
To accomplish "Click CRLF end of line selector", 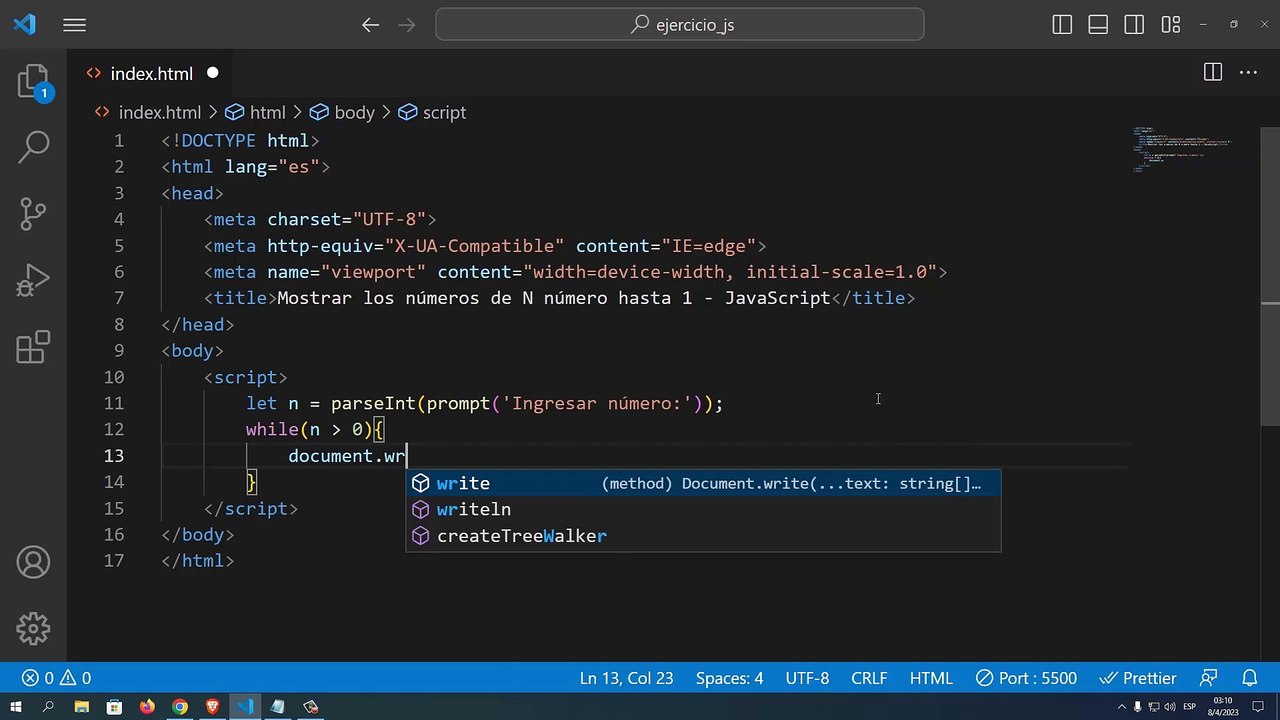I will click(x=869, y=678).
